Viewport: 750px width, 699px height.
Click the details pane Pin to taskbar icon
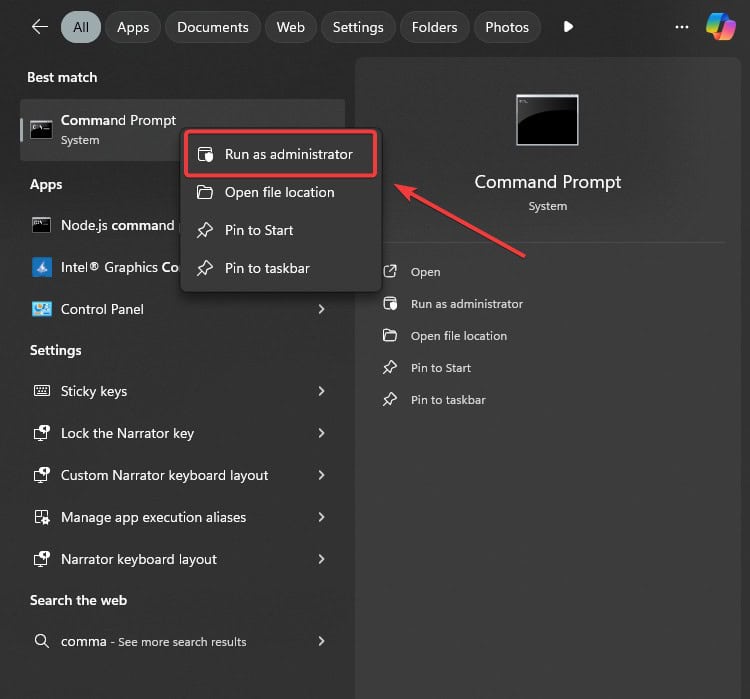click(x=390, y=399)
